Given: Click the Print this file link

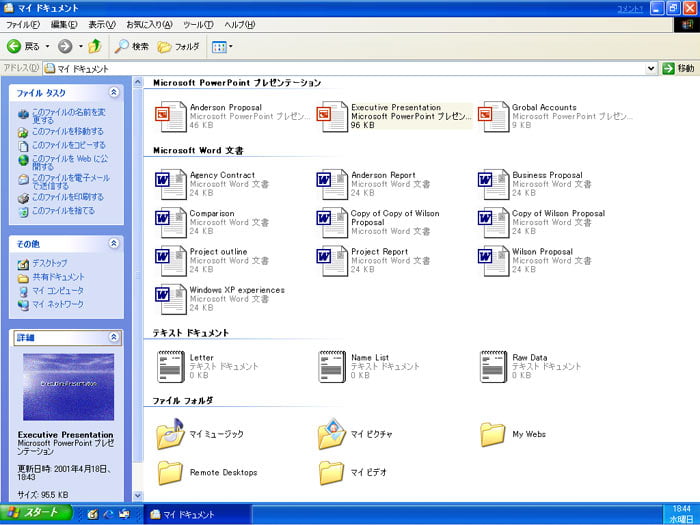Looking at the screenshot, I should pyautogui.click(x=67, y=197).
